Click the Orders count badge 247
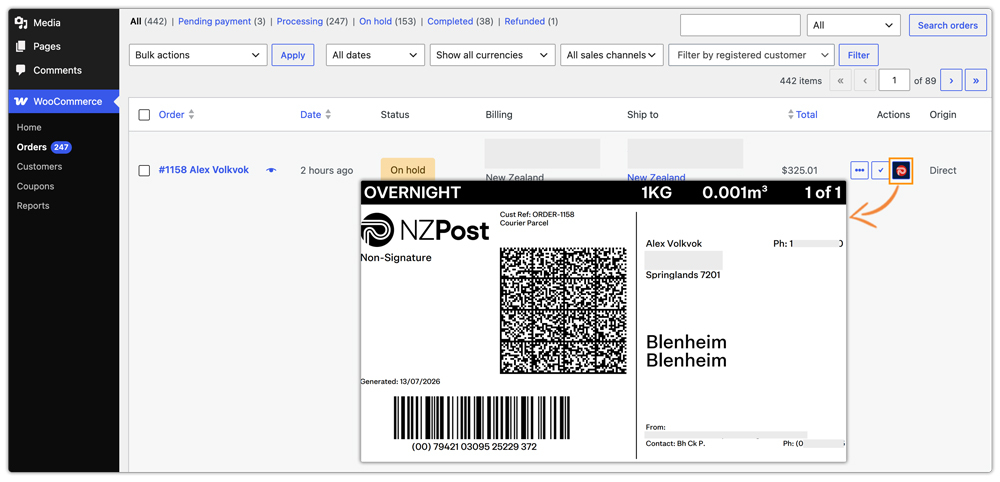1000x482 pixels. click(61, 147)
